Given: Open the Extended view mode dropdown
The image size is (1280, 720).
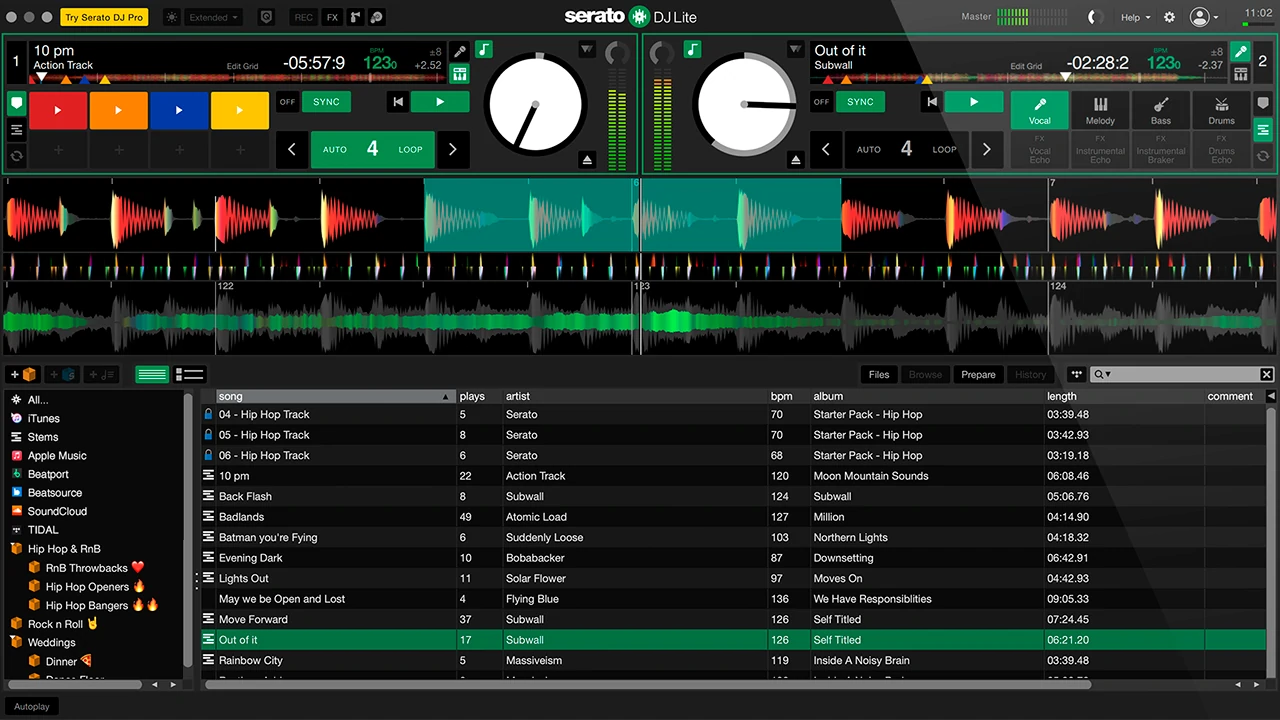Looking at the screenshot, I should (213, 17).
